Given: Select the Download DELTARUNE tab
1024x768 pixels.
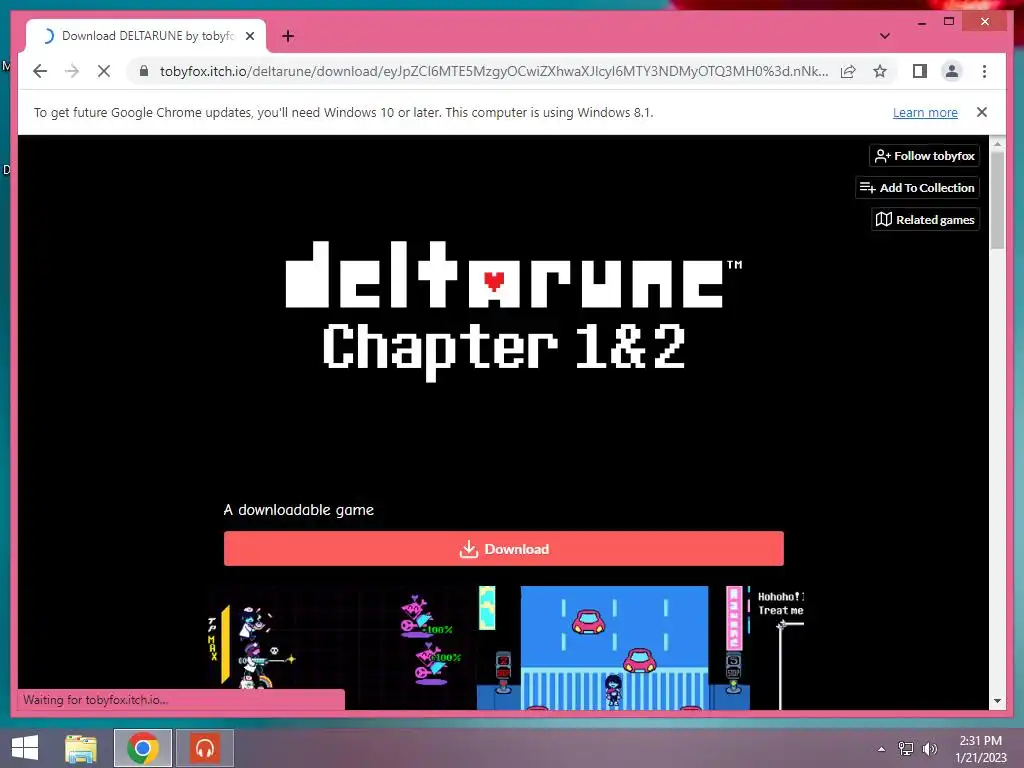Looking at the screenshot, I should [146, 36].
